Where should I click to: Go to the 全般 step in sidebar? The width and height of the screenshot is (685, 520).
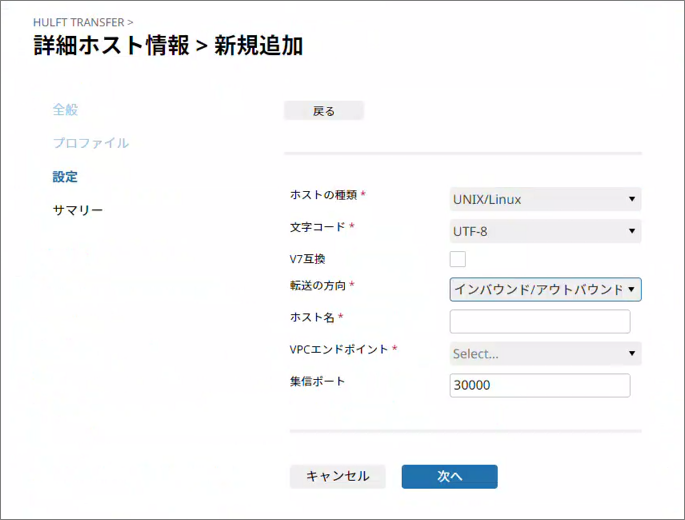pyautogui.click(x=65, y=109)
